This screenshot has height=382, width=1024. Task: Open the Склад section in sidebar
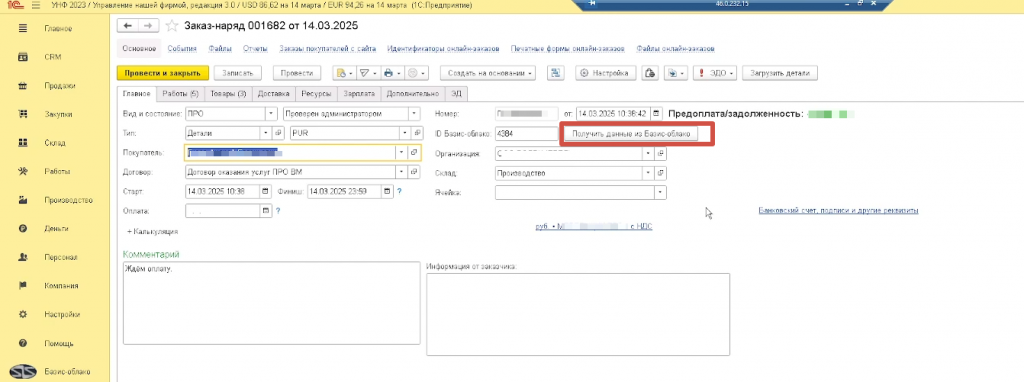pyautogui.click(x=55, y=143)
